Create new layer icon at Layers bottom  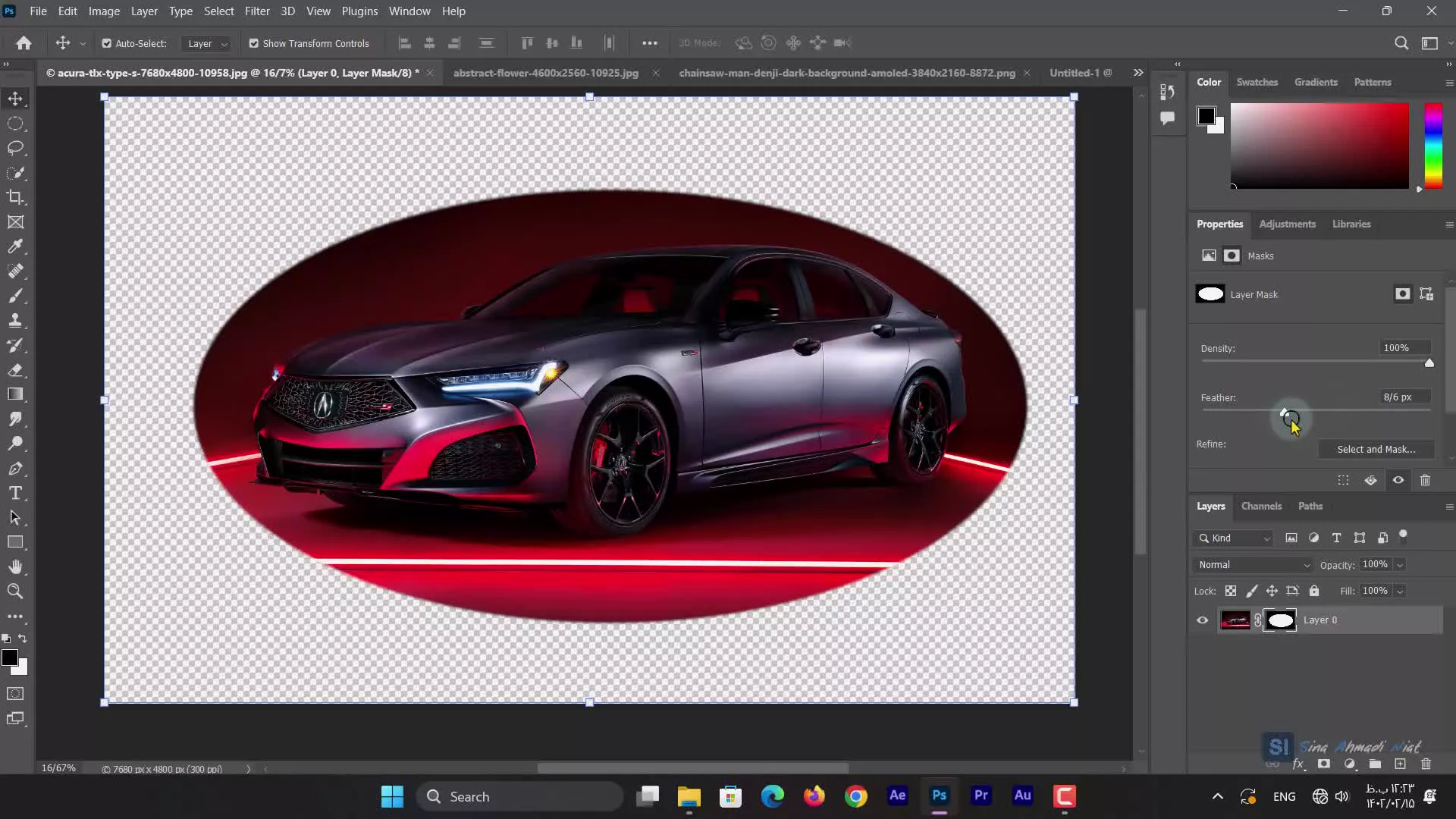[1400, 764]
